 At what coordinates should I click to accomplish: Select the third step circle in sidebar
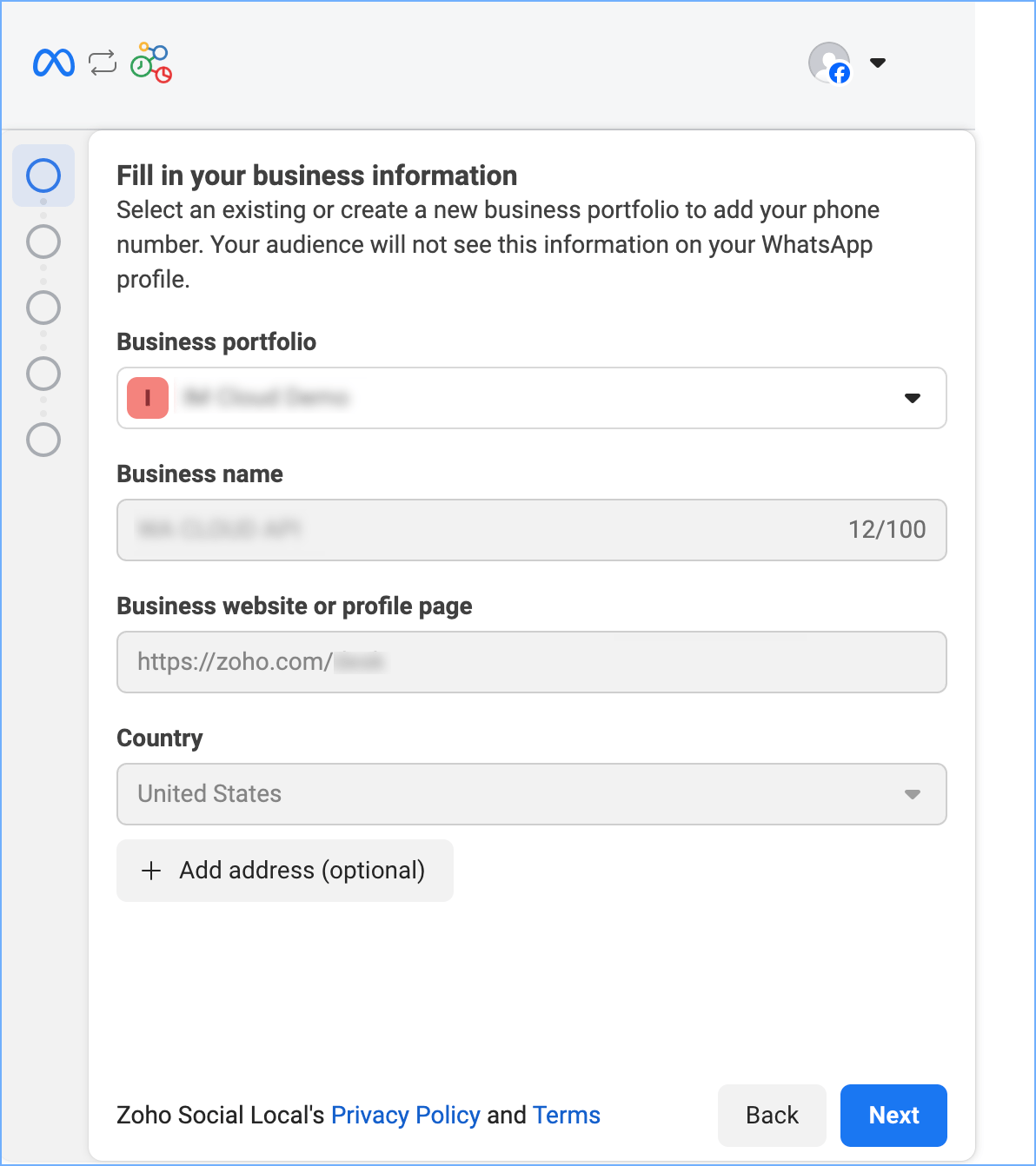43,308
